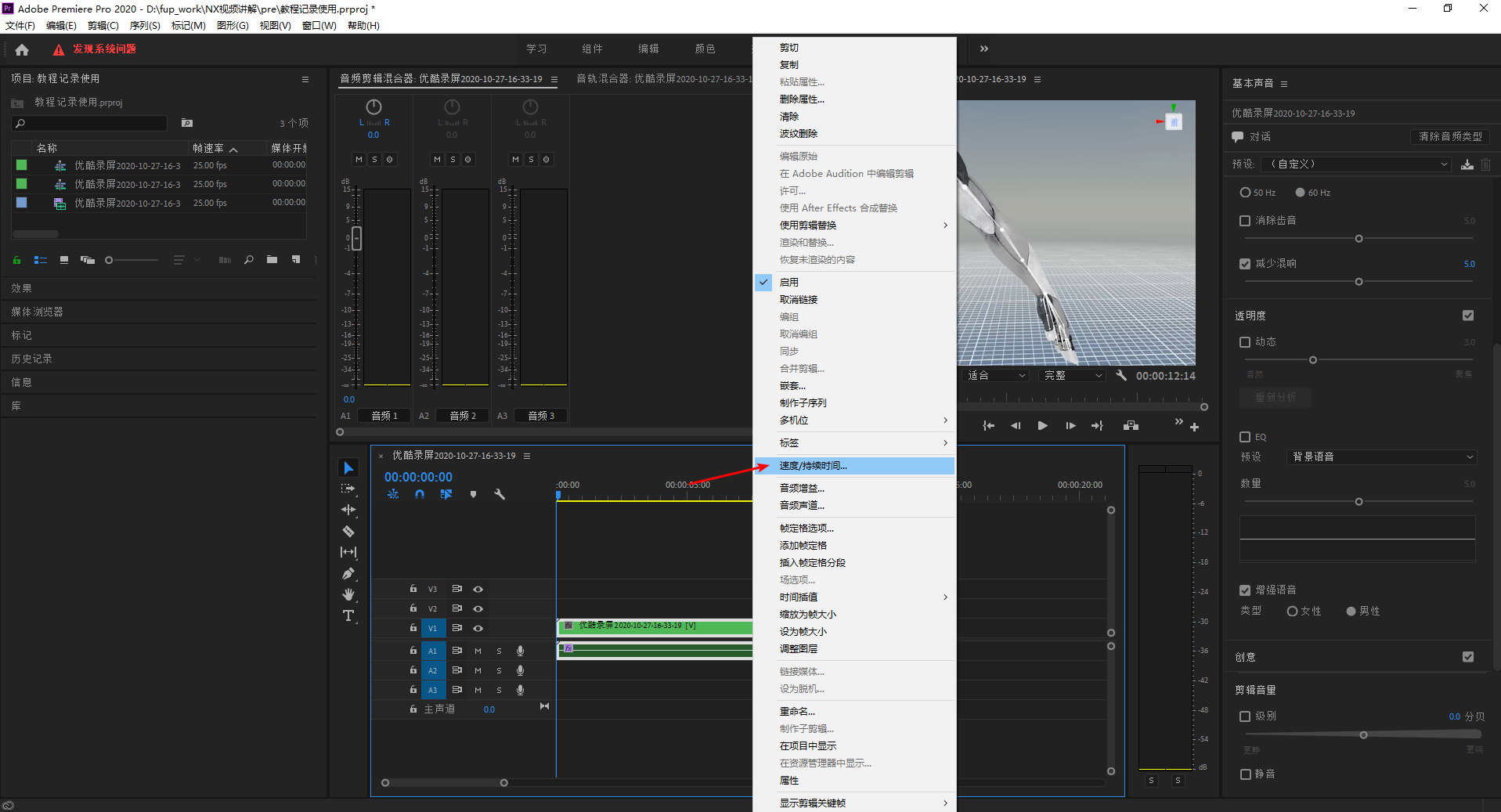
Task: Select the Track Select Forward tool
Action: (348, 489)
